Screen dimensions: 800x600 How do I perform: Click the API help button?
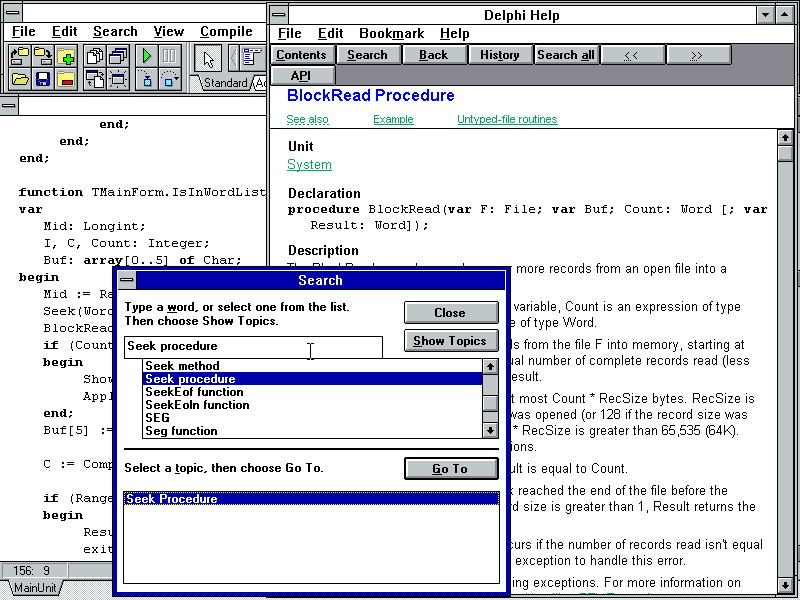tap(302, 76)
